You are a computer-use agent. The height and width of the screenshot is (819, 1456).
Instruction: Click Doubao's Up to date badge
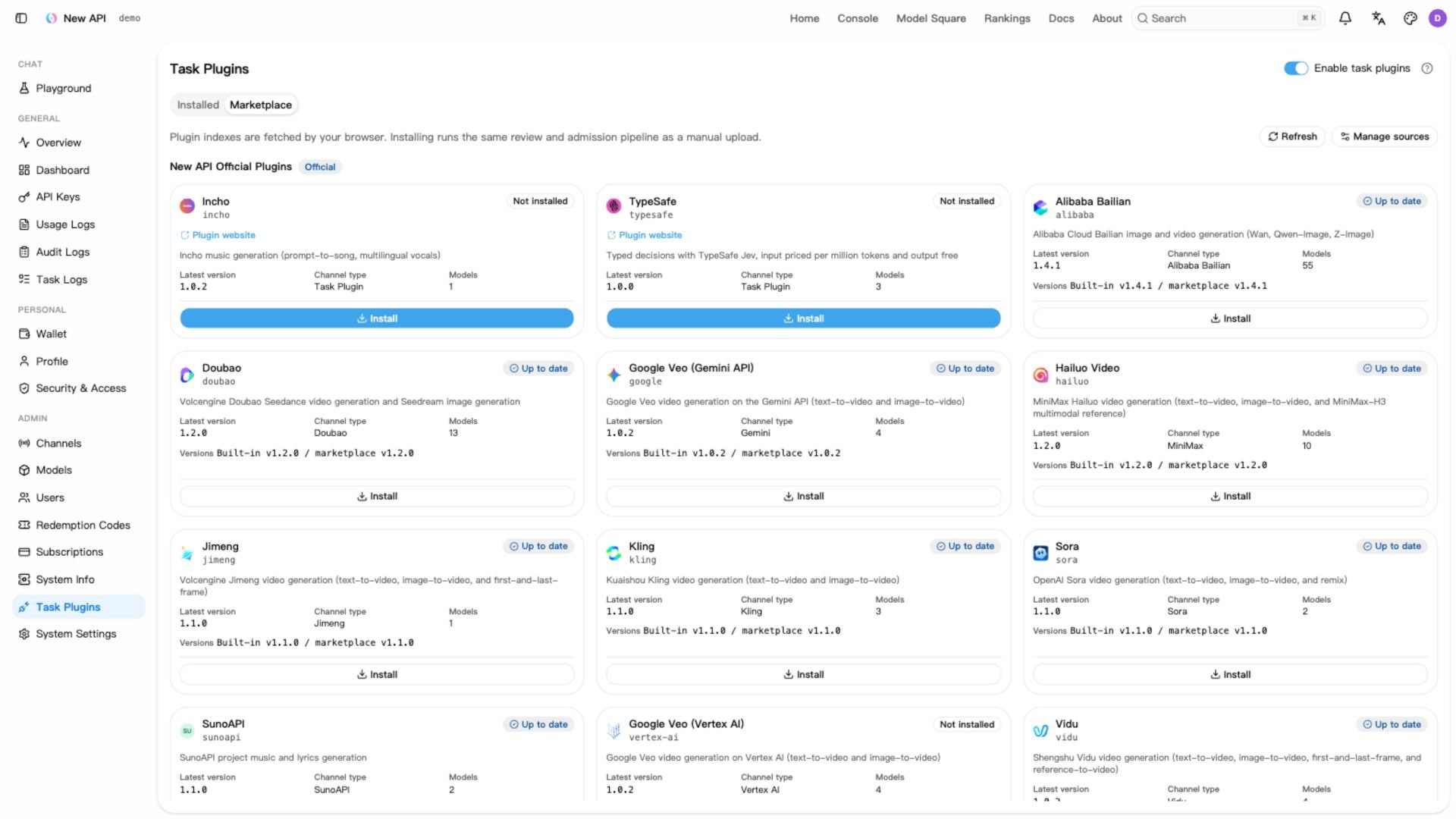(x=538, y=369)
